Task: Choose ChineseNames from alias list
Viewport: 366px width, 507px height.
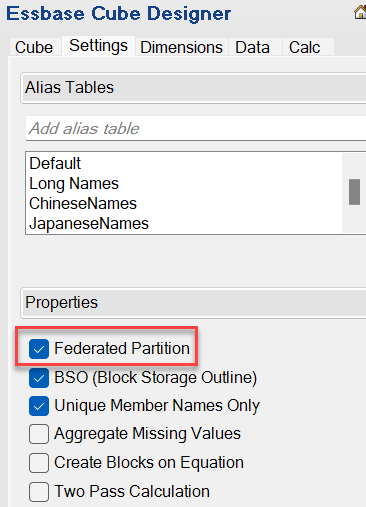Action: pos(83,203)
